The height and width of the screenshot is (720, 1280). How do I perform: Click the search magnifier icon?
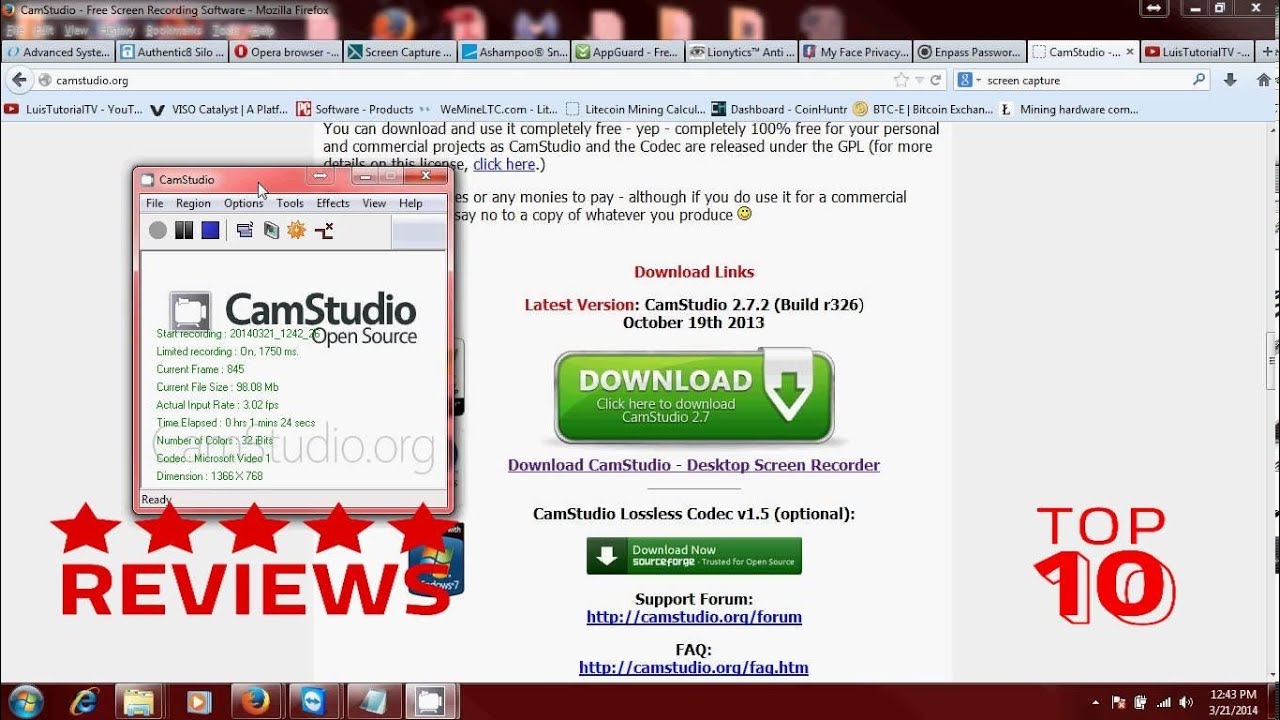coord(1199,80)
